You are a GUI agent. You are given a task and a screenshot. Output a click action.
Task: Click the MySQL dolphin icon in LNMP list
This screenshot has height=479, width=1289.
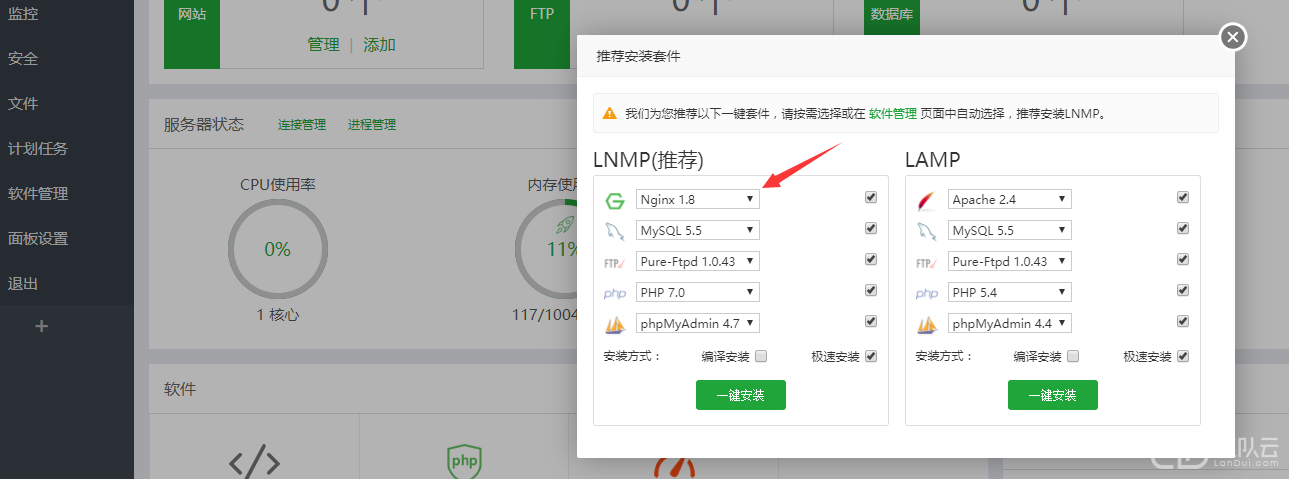[614, 231]
